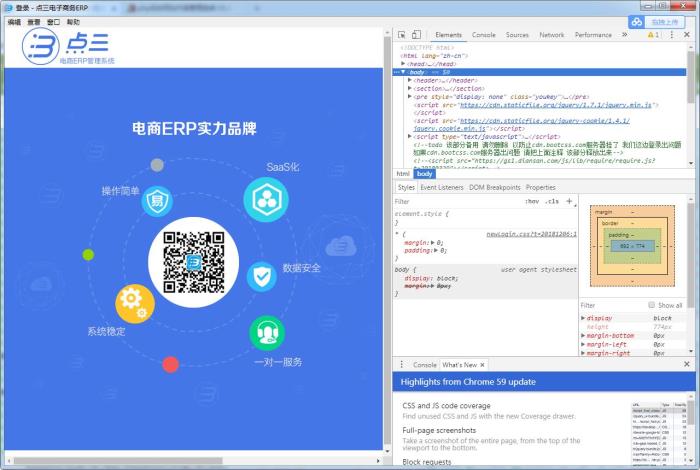This screenshot has width=700, height=470.
Task: Select the What's New drawer tab
Action: (x=459, y=365)
